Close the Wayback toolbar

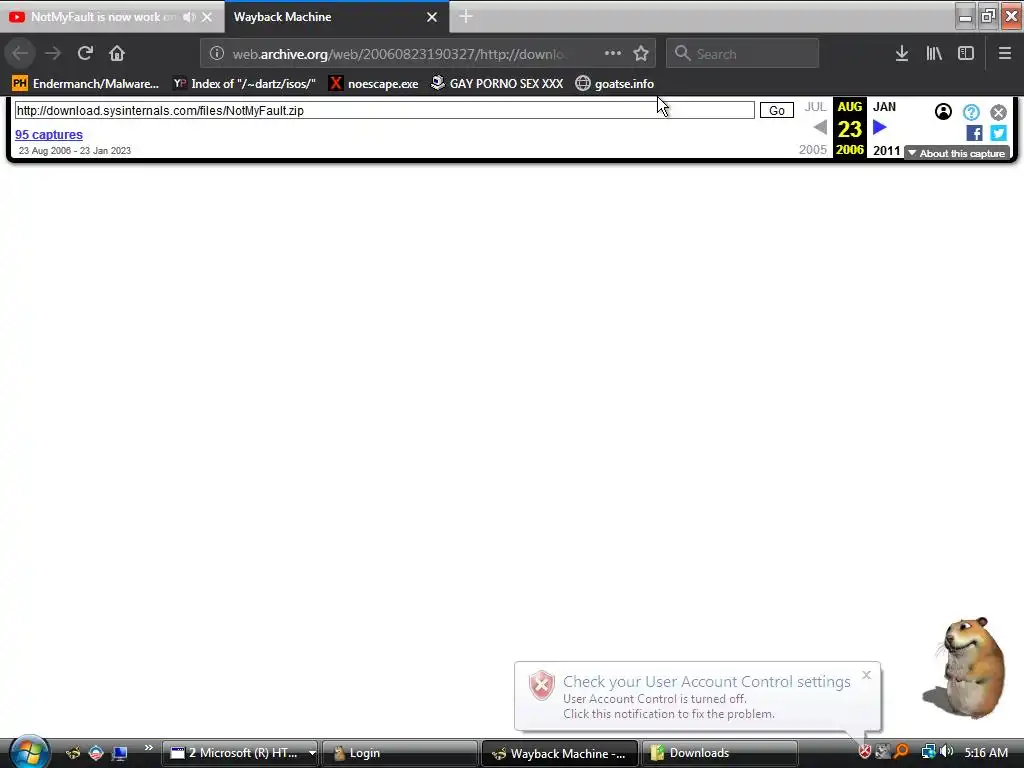pyautogui.click(x=998, y=112)
